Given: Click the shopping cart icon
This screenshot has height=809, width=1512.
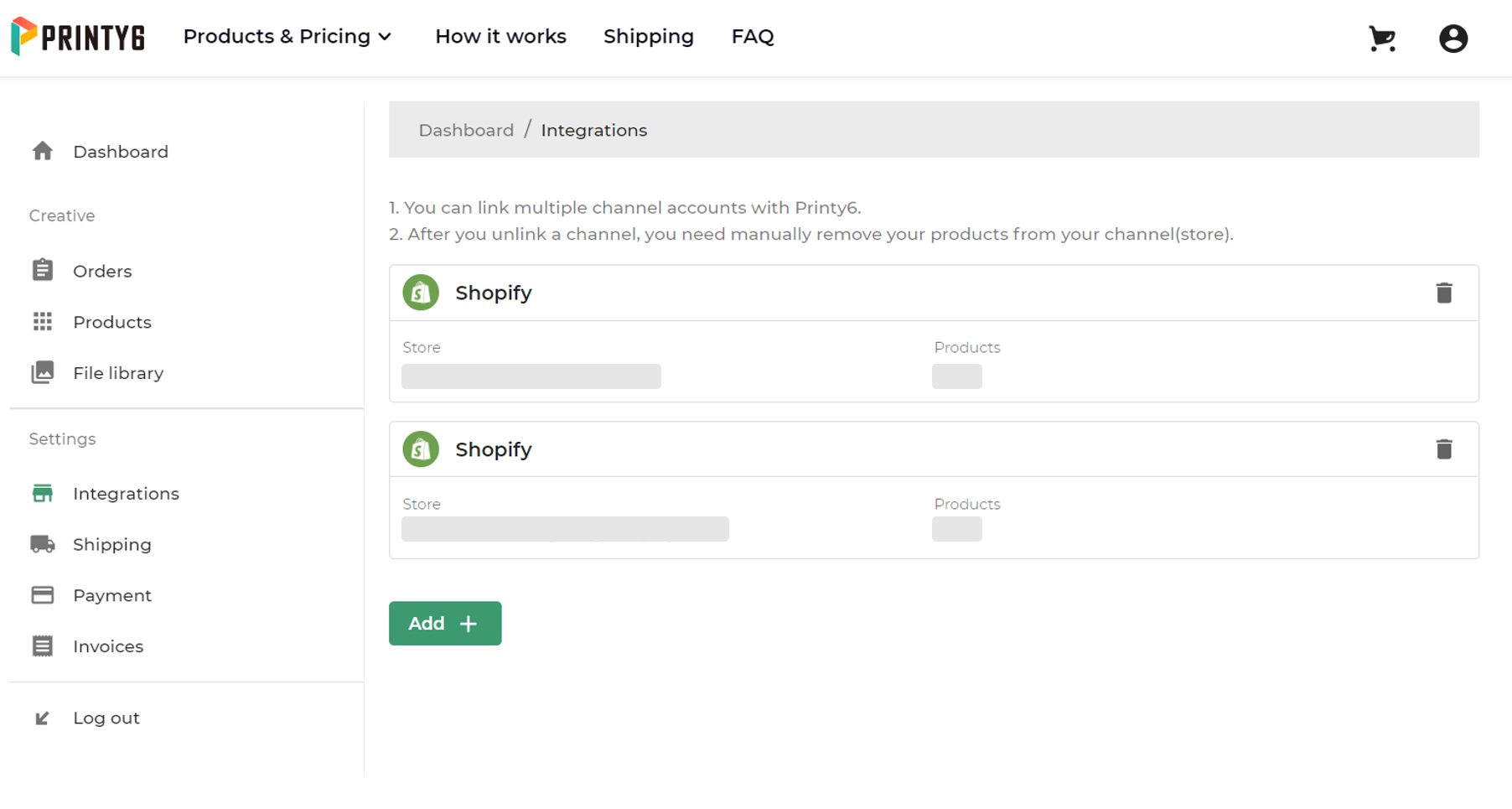Looking at the screenshot, I should point(1381,39).
